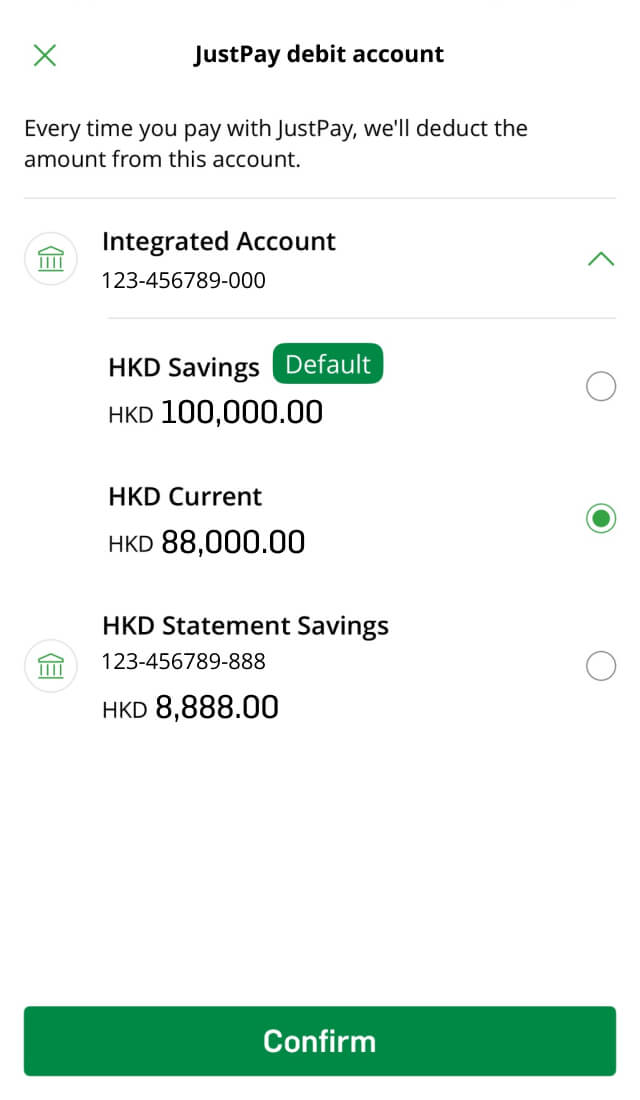Select the HKD Savings radio button

pos(600,386)
